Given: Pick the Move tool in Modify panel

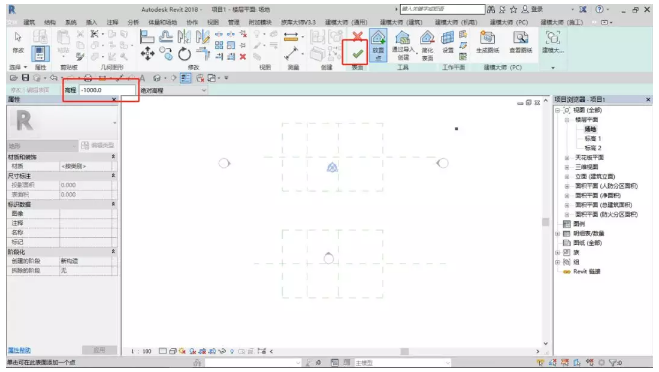Looking at the screenshot, I should 147,53.
